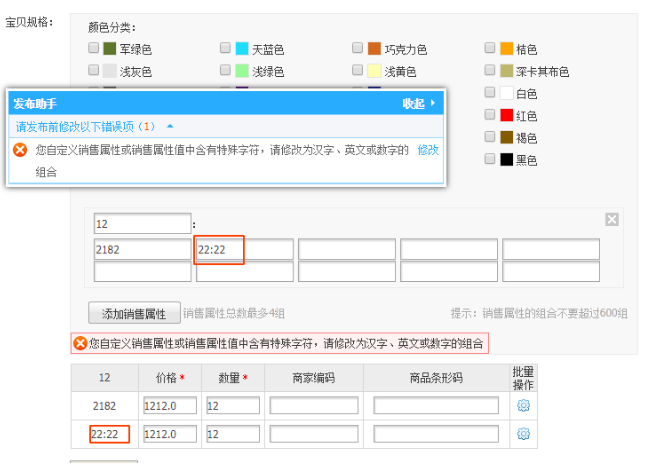Image resolution: width=647 pixels, height=471 pixels.
Task: Click the empty value field right of 22:22
Action: coord(347,249)
